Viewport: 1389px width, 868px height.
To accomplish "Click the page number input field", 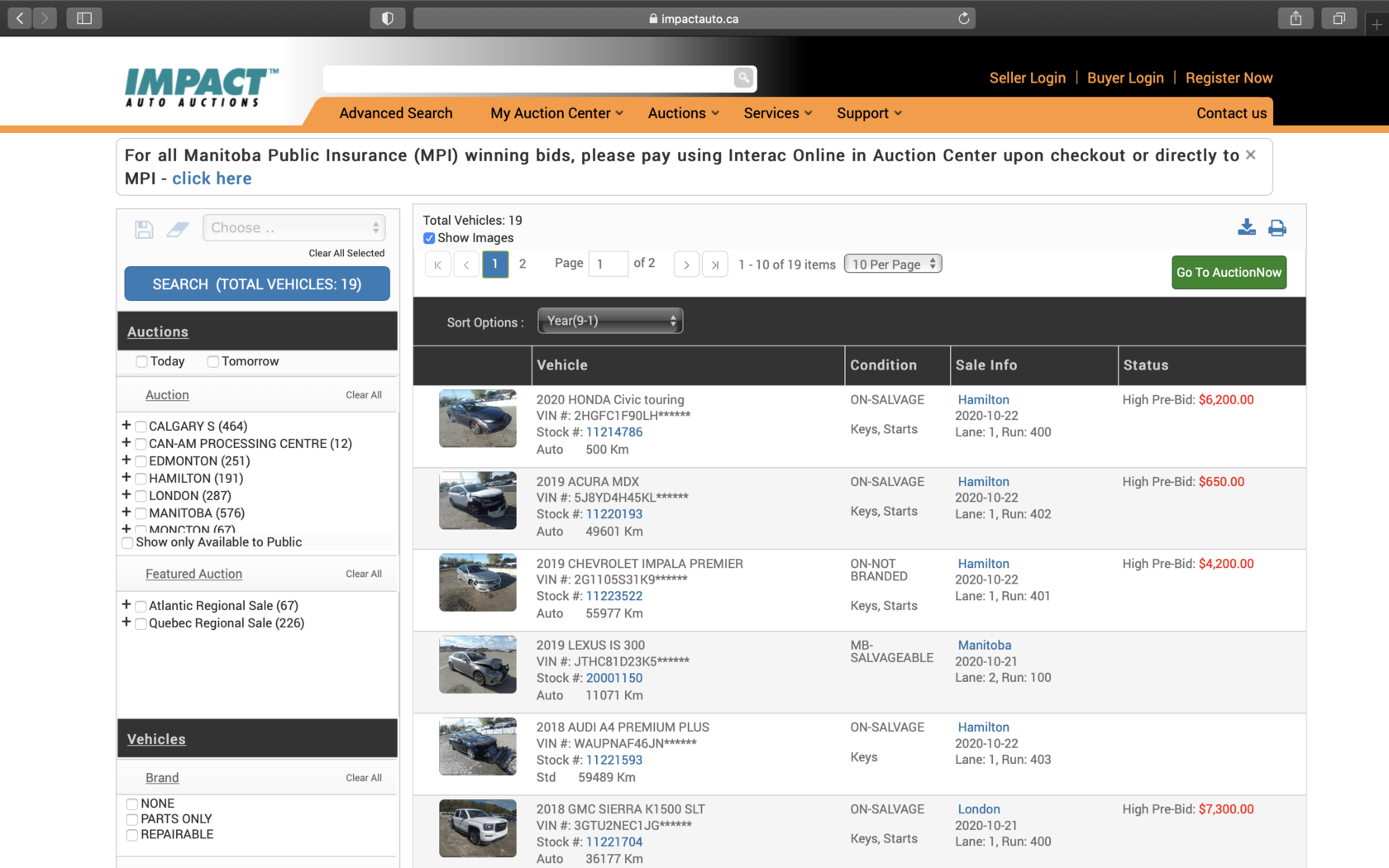I will [x=609, y=264].
